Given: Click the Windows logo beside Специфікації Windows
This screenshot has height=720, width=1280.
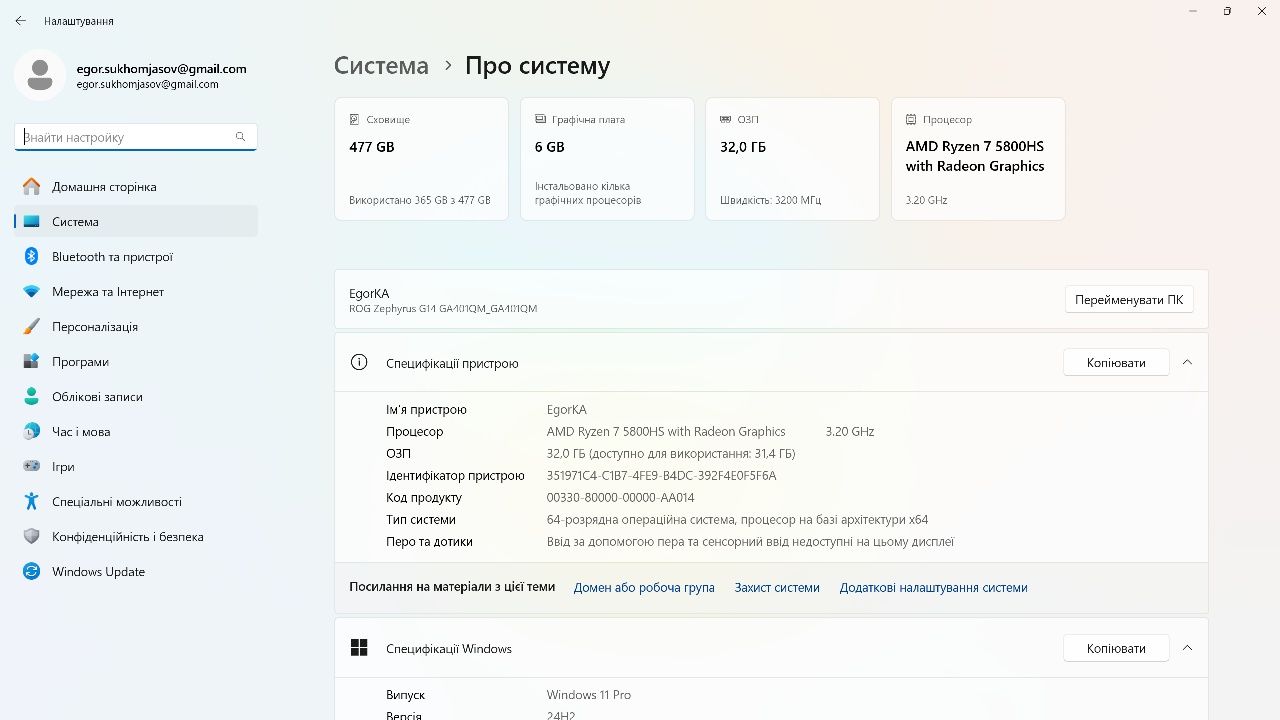Looking at the screenshot, I should [x=359, y=648].
